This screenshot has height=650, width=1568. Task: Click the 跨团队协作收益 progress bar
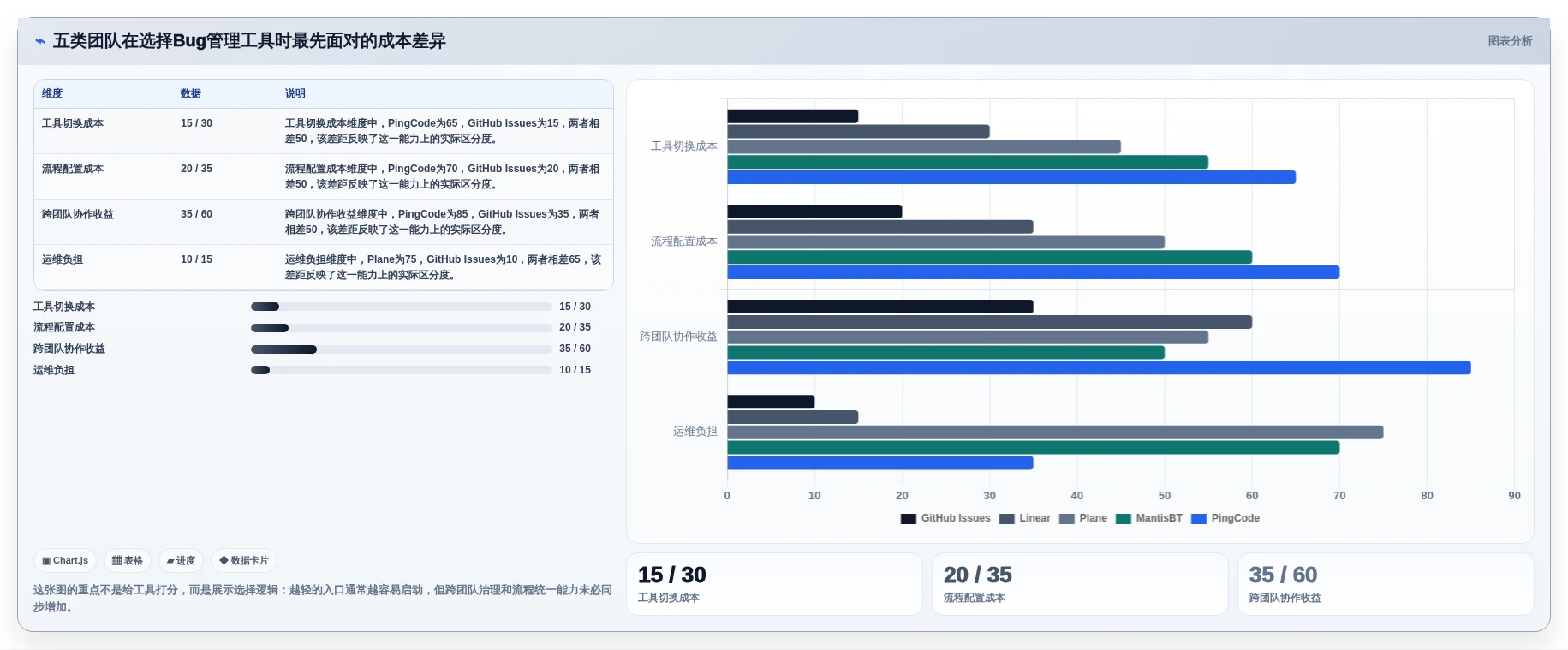pyautogui.click(x=401, y=349)
